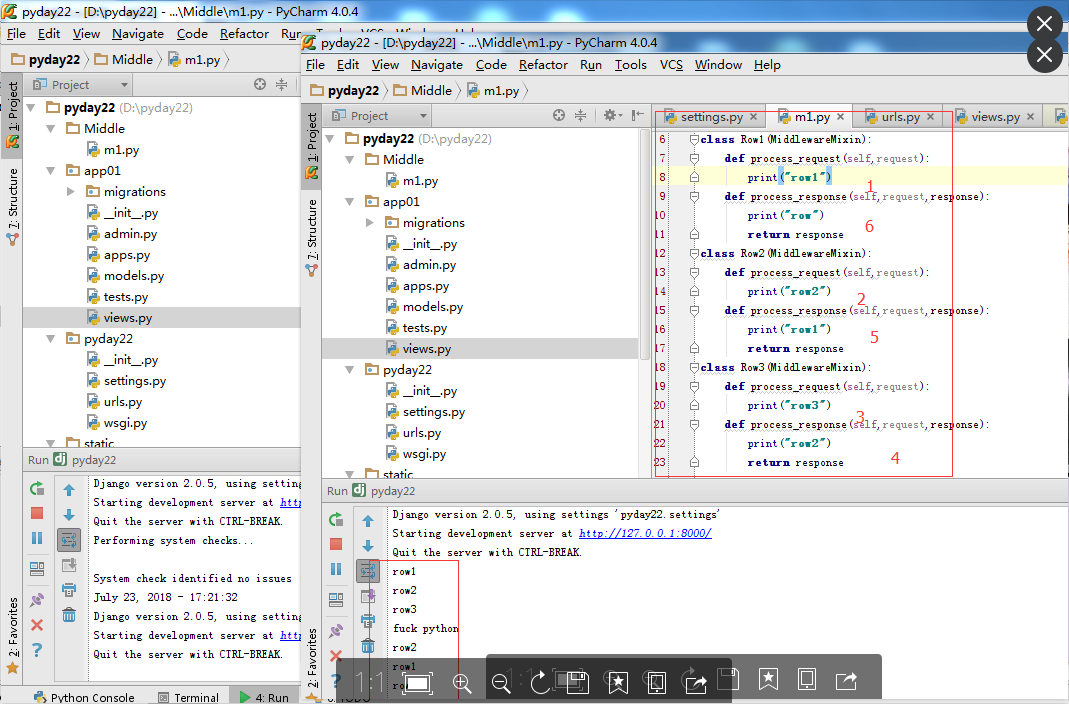Close the settings.py editor tab
This screenshot has height=704, width=1069.
755,117
